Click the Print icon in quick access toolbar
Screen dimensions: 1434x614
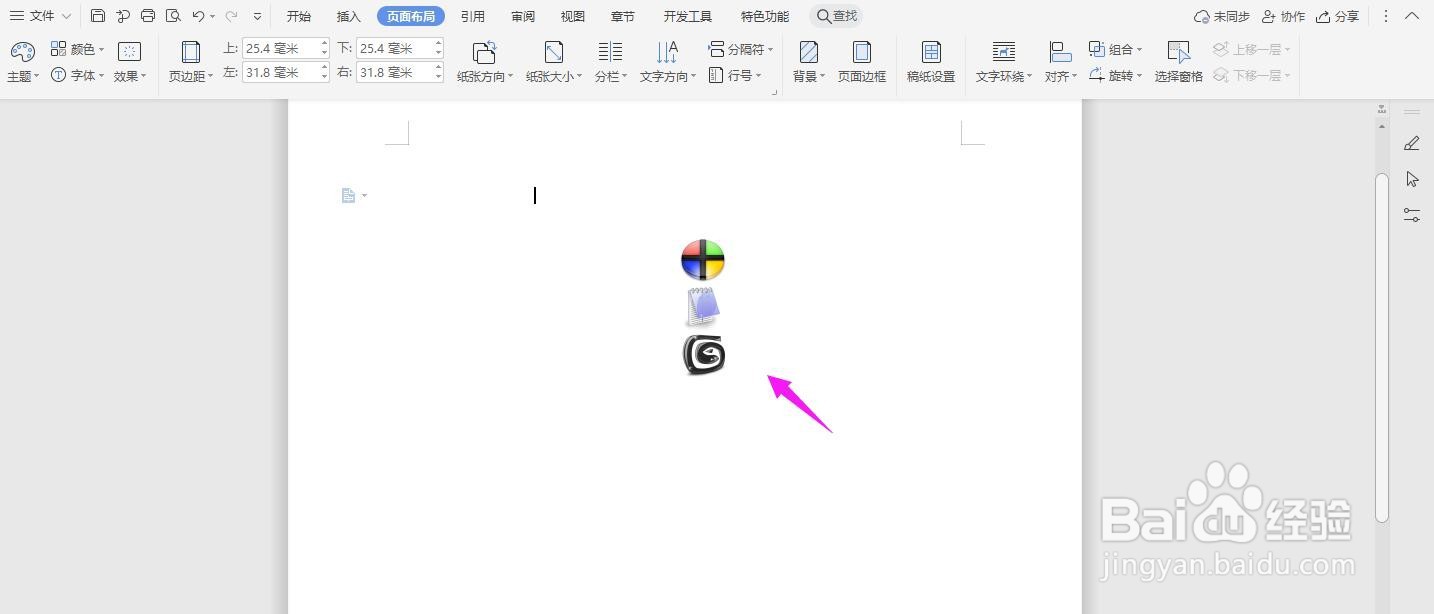pyautogui.click(x=148, y=16)
